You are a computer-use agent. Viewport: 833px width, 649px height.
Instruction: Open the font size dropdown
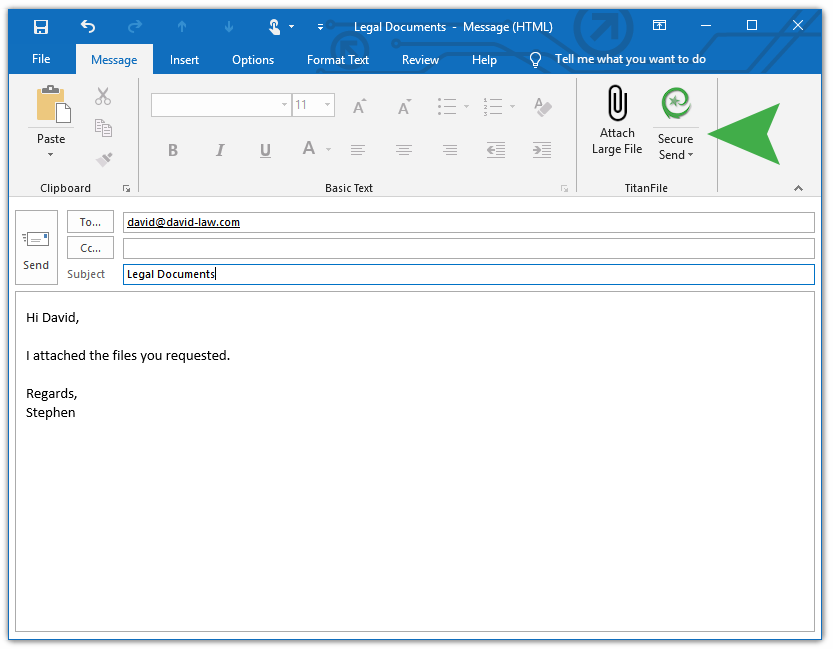tap(326, 105)
